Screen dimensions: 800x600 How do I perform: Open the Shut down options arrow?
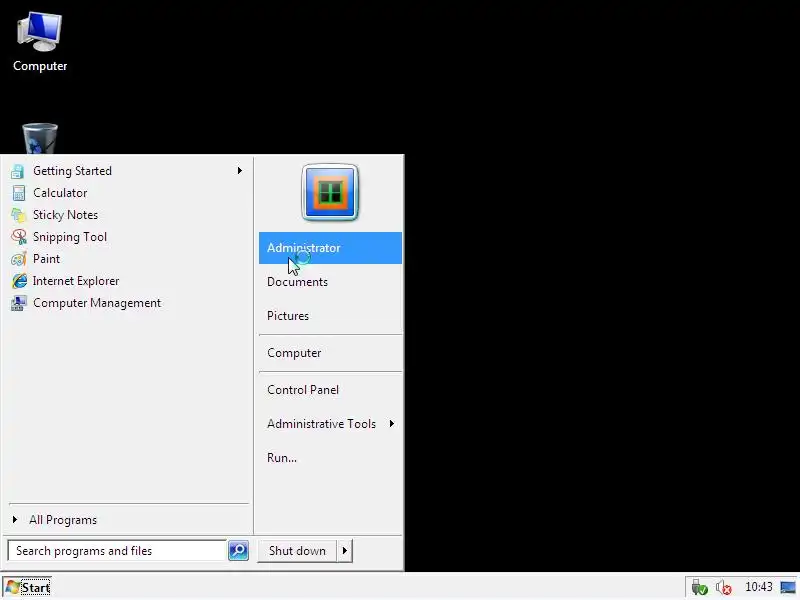345,551
